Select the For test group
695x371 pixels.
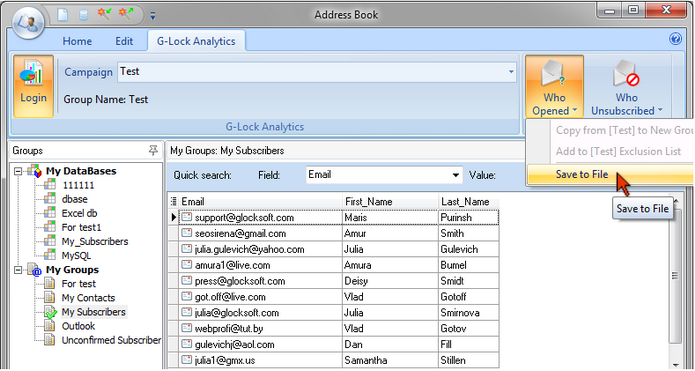pyautogui.click(x=78, y=284)
